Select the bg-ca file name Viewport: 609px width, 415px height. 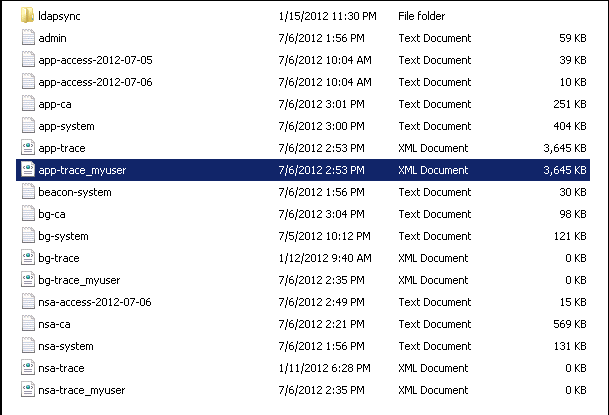(x=52, y=214)
